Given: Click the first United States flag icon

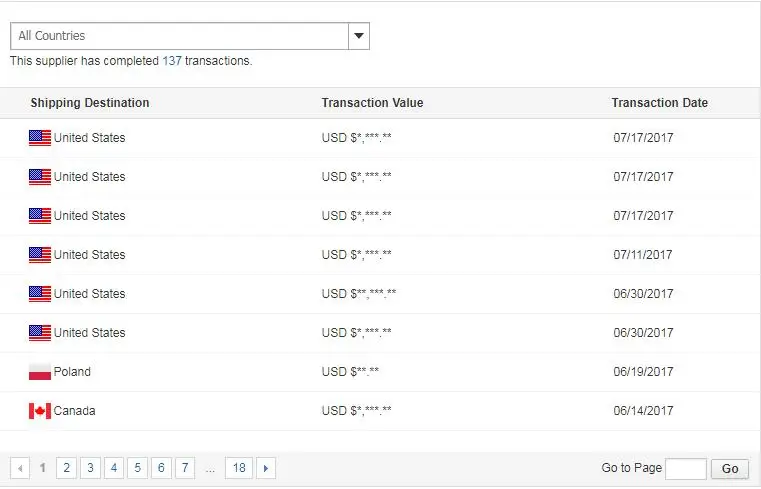Looking at the screenshot, I should pos(40,138).
